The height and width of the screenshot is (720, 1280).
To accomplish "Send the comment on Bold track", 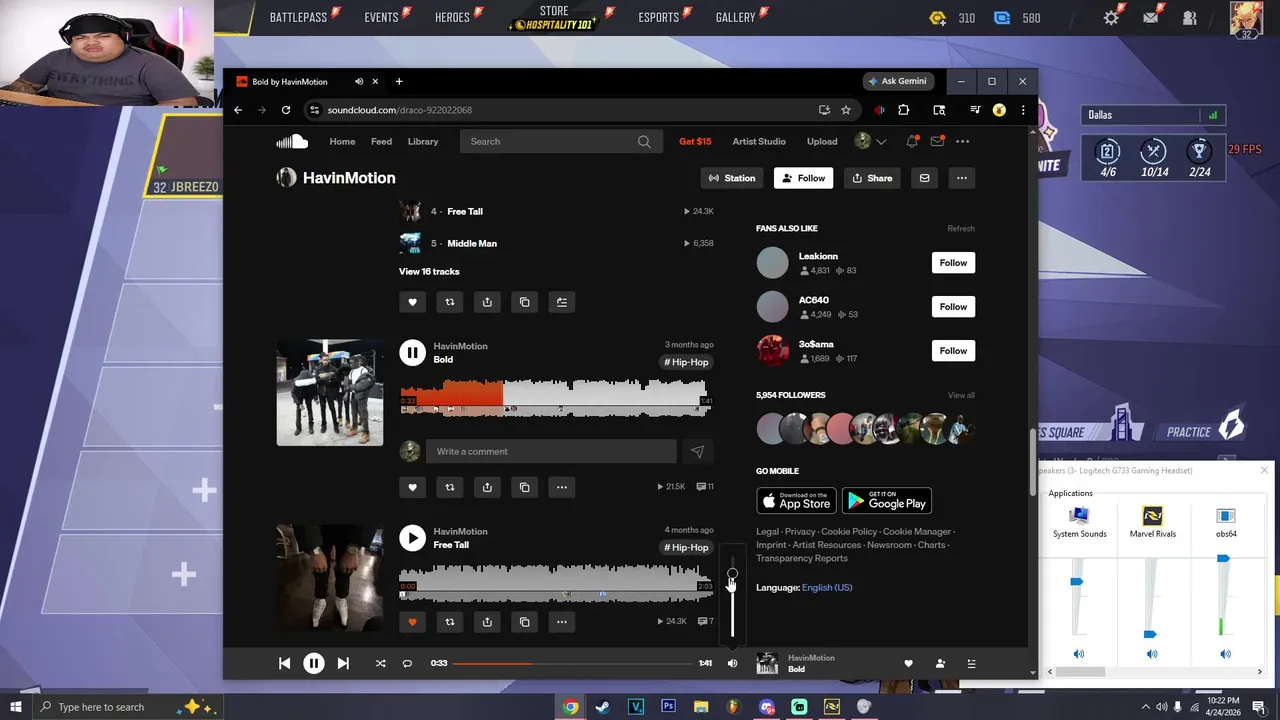I will click(697, 451).
